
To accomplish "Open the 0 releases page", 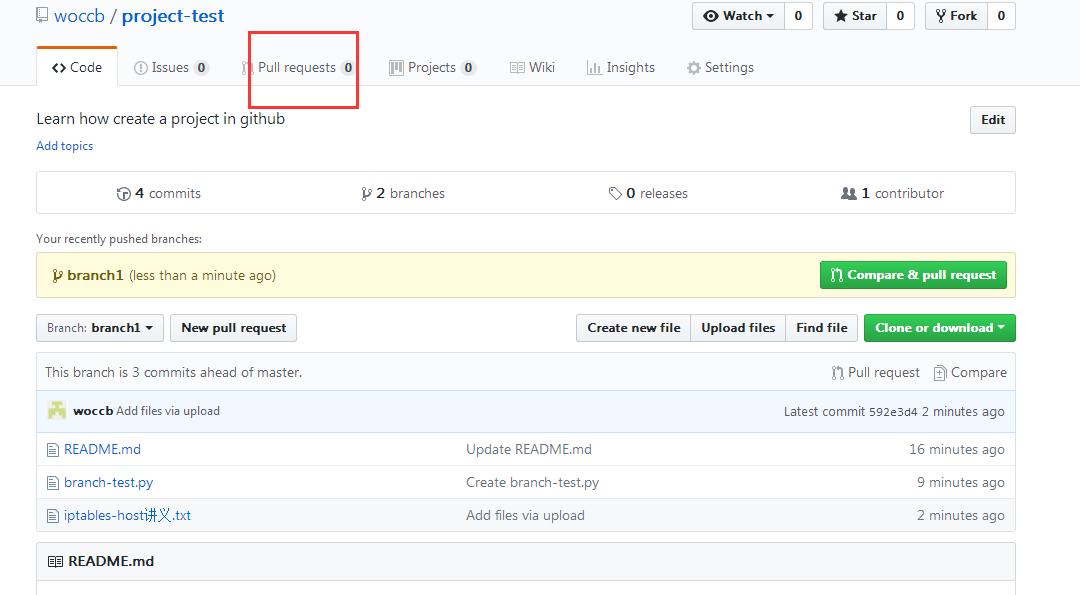I will tap(648, 194).
